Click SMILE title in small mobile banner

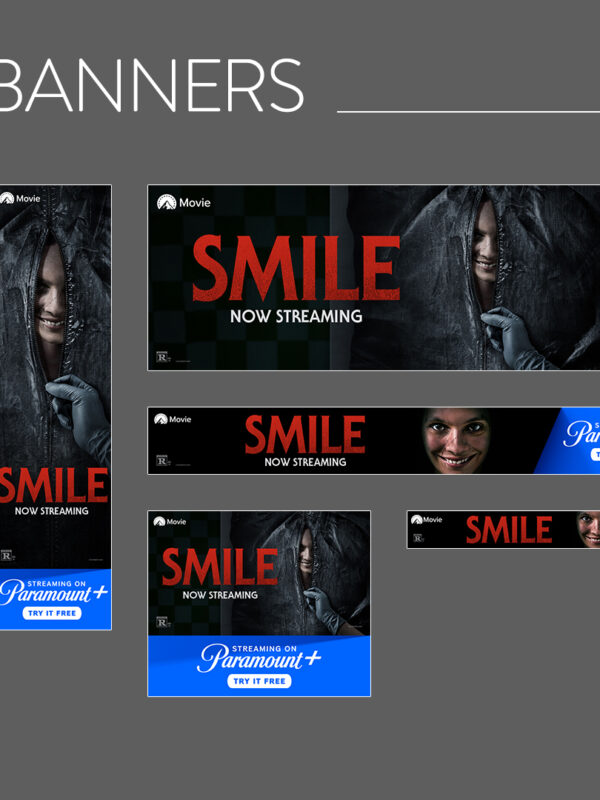tap(509, 530)
